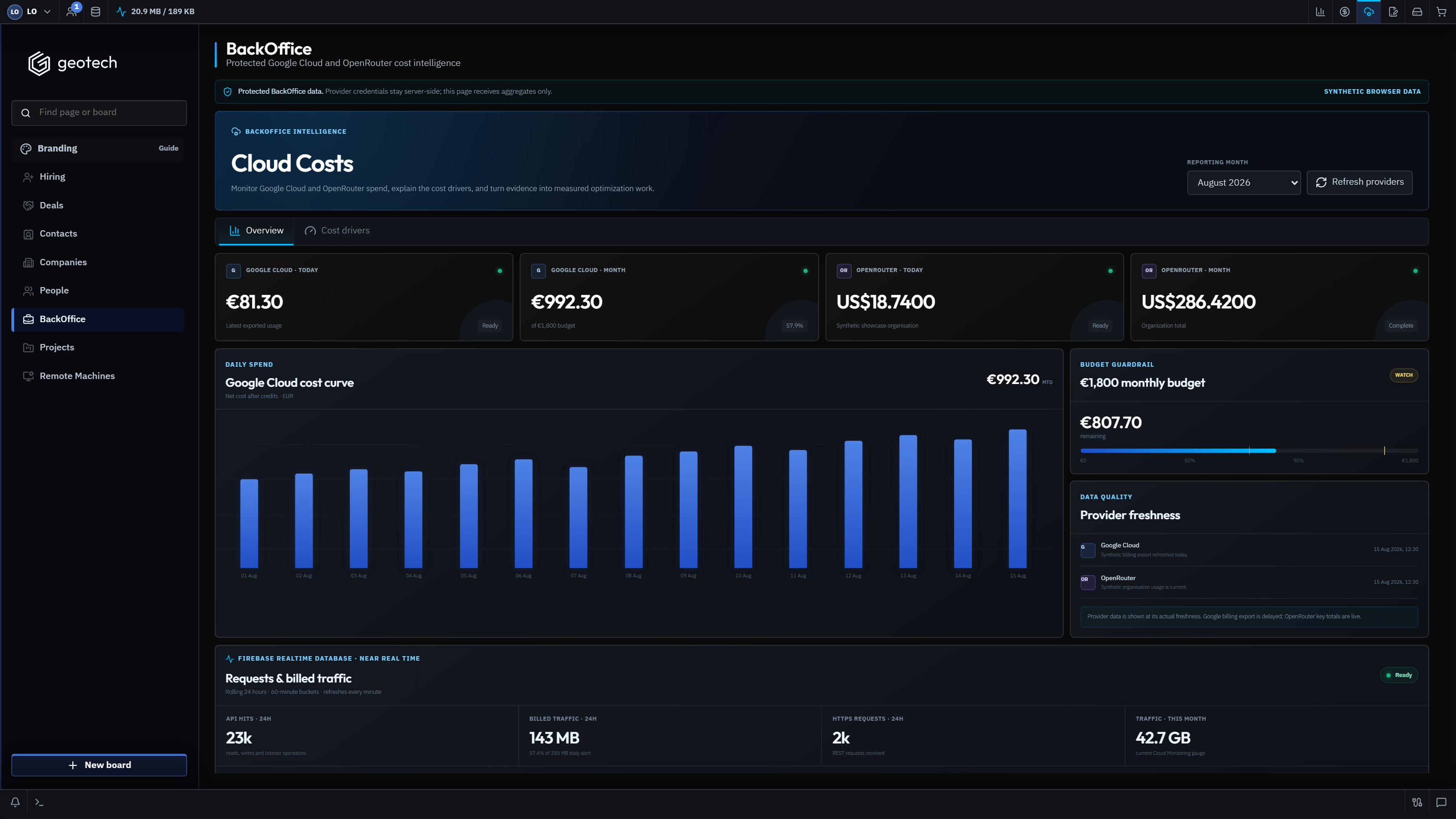Select BackOffice in the sidebar
Screen dimensions: 1456x819
click(x=97, y=319)
